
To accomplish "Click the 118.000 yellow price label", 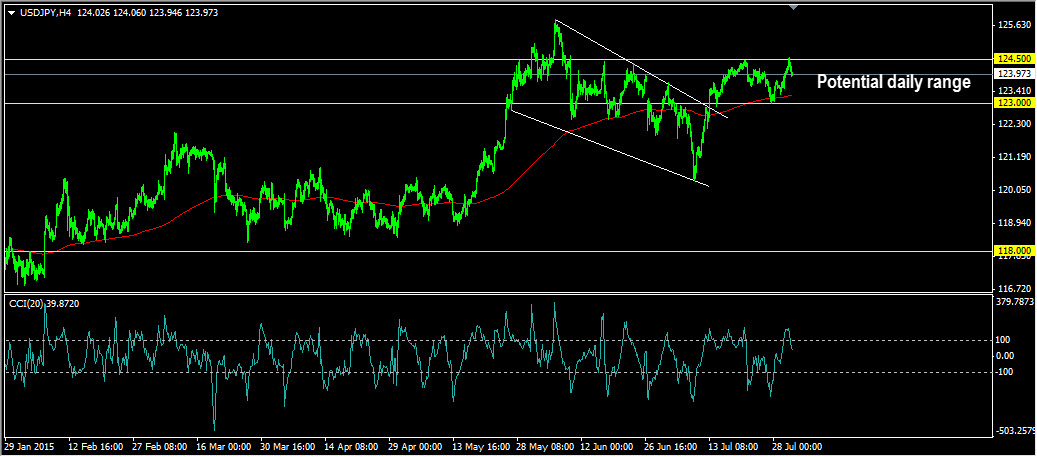I will 1014,251.
